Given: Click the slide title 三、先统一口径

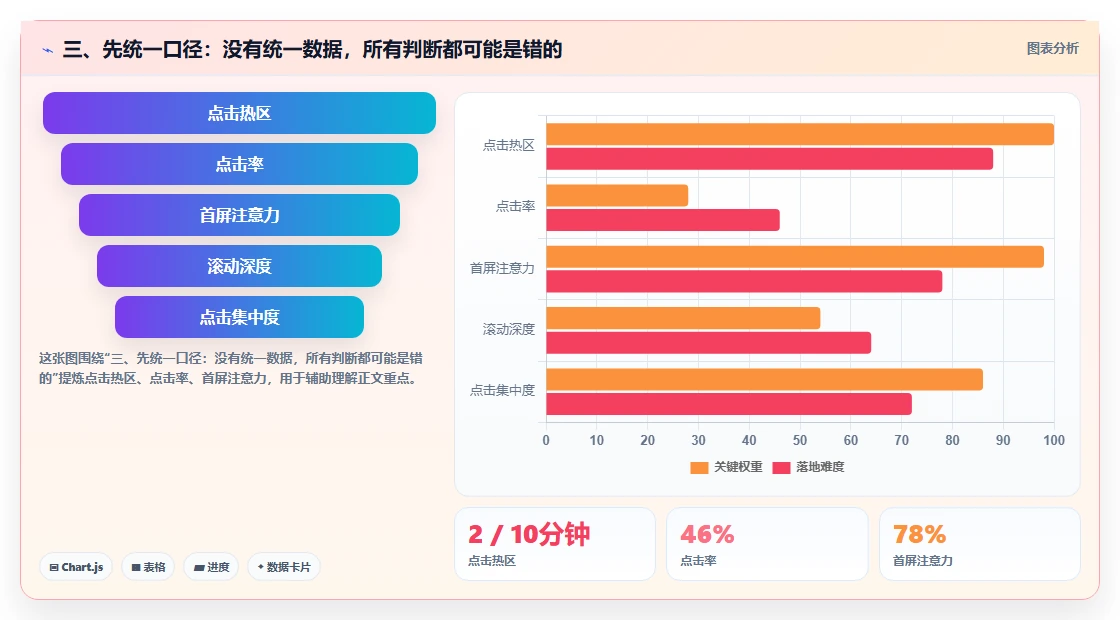Looking at the screenshot, I should [x=312, y=49].
